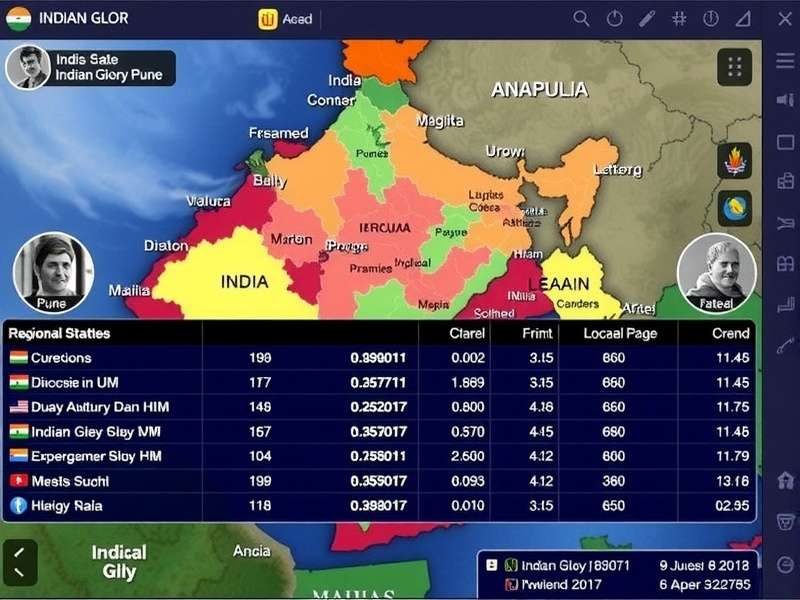
Task: Click the Pune player portrait thumbnail
Action: point(52,275)
